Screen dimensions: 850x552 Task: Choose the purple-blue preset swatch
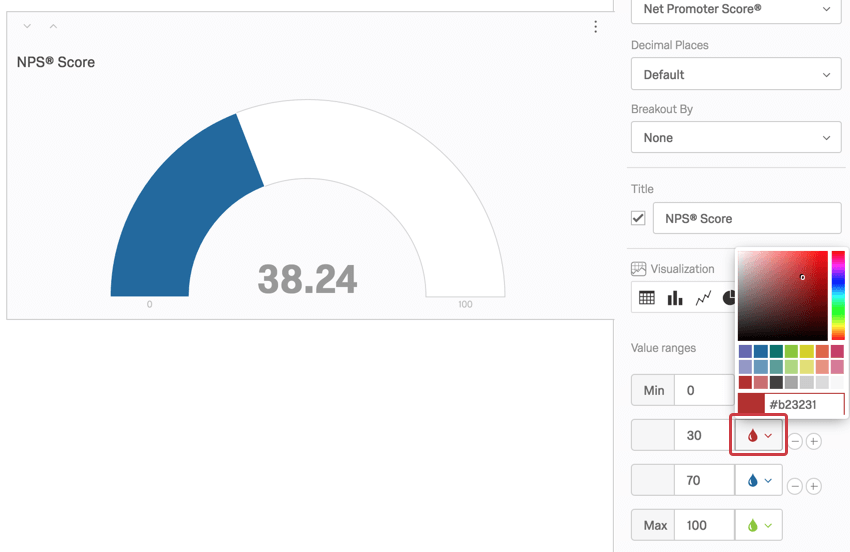click(745, 351)
